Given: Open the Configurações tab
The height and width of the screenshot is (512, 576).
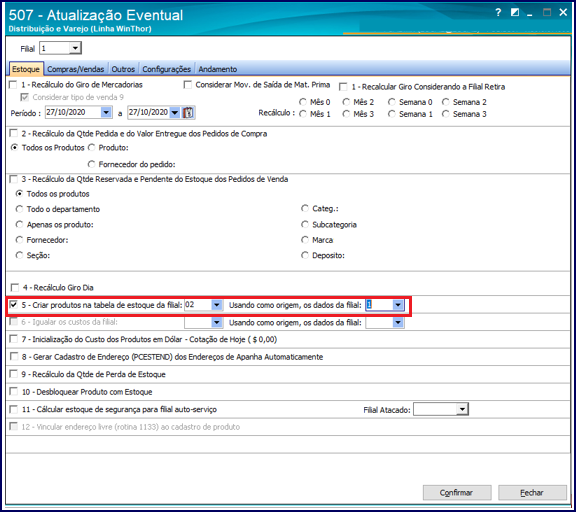Looking at the screenshot, I should click(x=167, y=69).
